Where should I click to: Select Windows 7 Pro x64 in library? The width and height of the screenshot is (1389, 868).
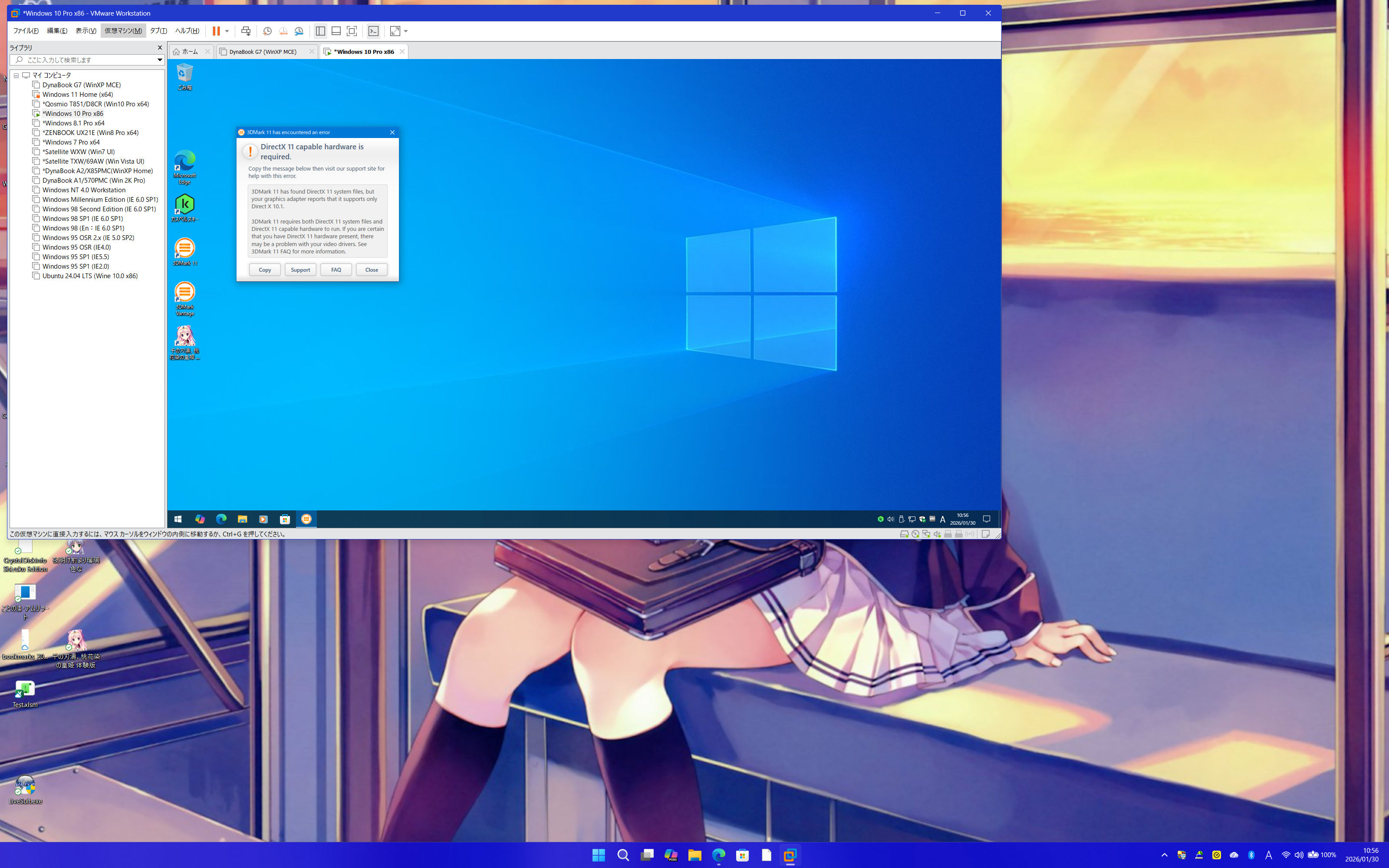(x=71, y=142)
